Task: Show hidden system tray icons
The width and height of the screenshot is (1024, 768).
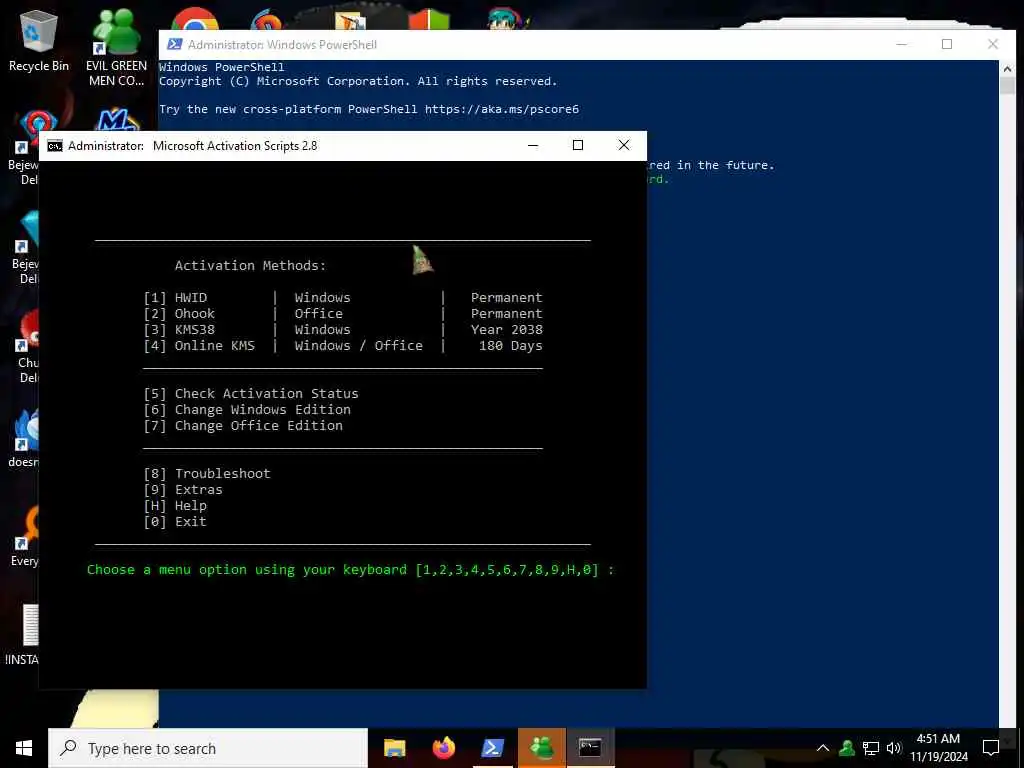Action: (x=823, y=748)
